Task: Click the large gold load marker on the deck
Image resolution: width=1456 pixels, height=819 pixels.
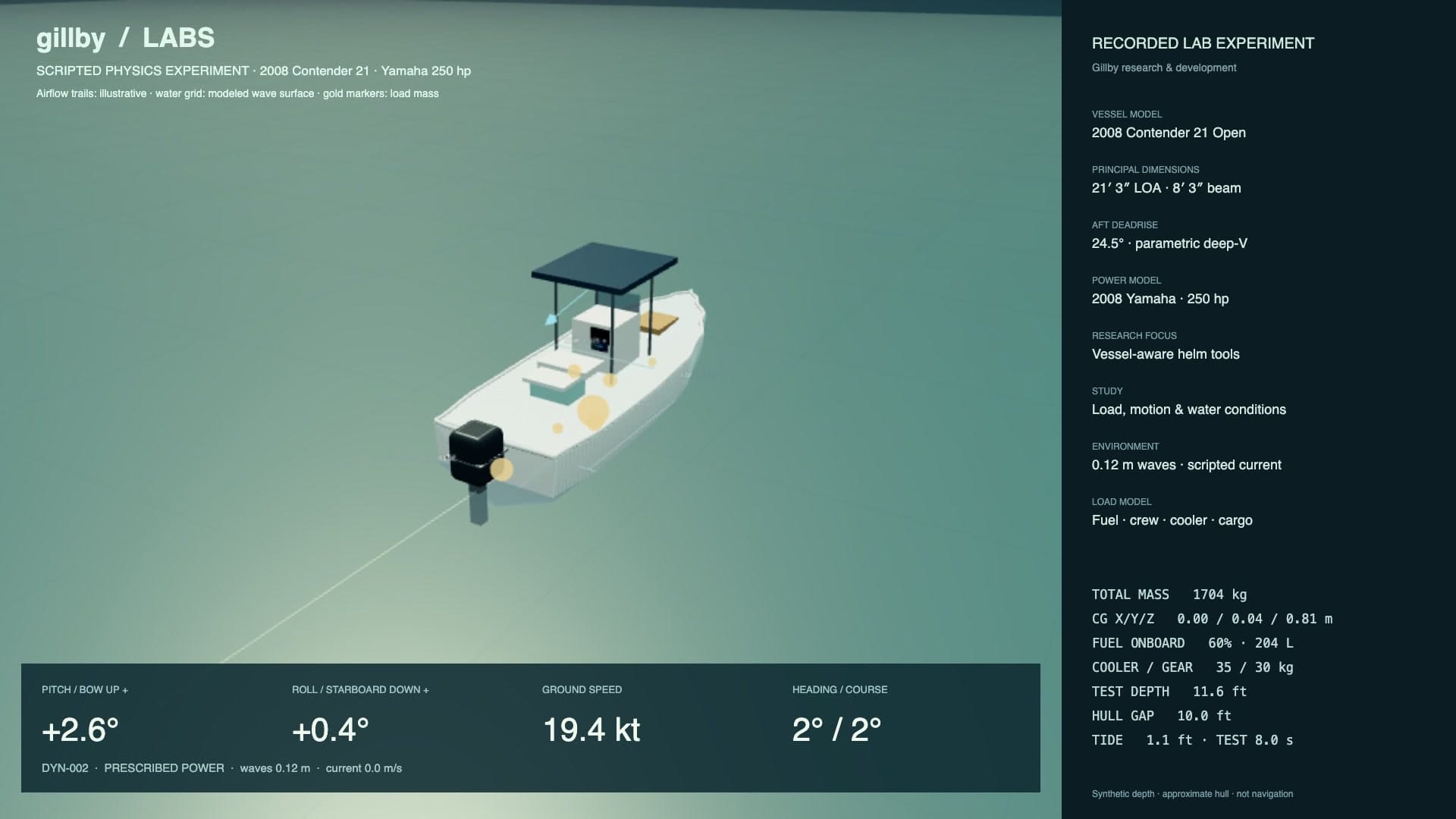Action: coord(593,412)
